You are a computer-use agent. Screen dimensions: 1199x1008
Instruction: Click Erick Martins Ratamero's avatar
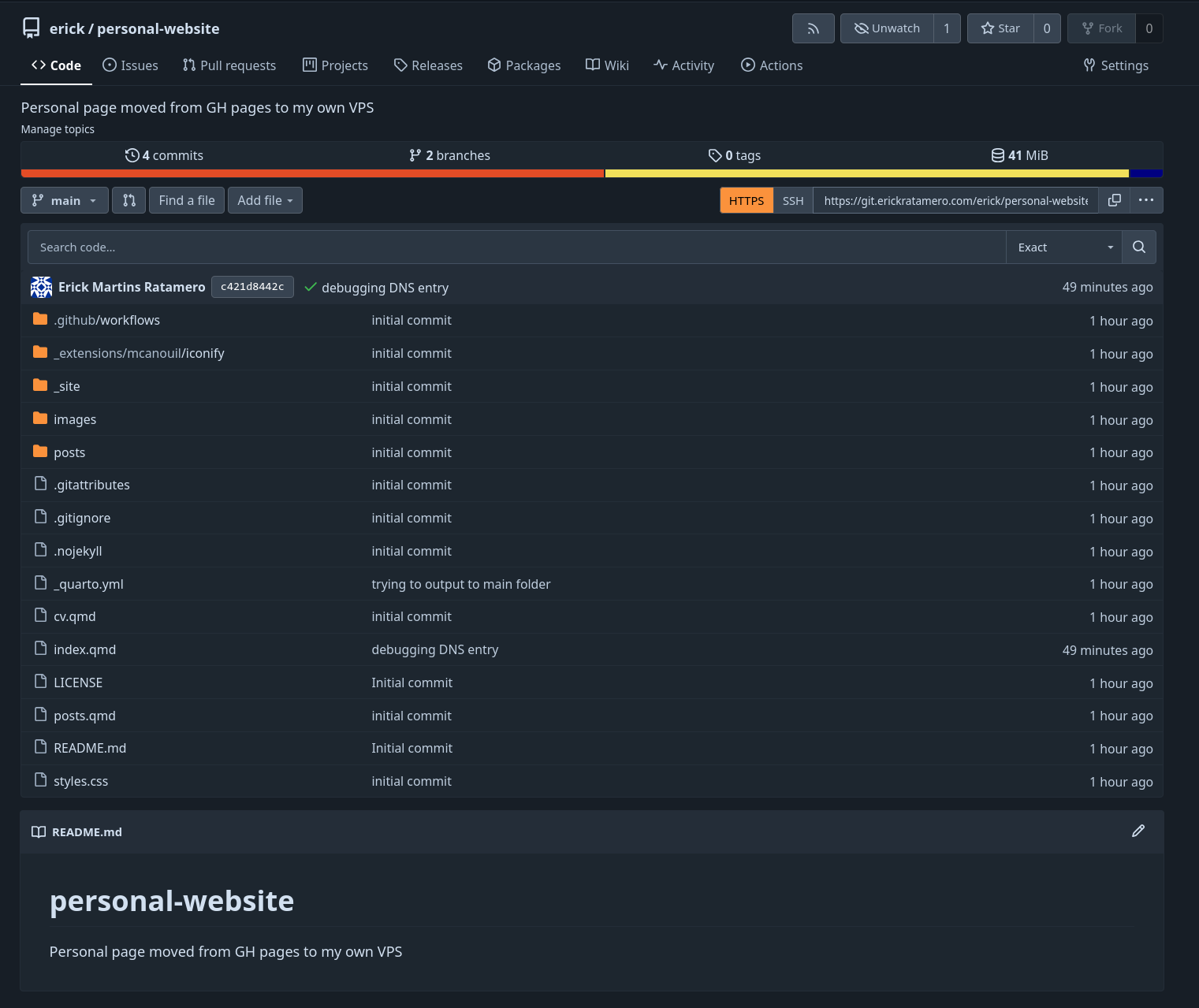coord(41,287)
